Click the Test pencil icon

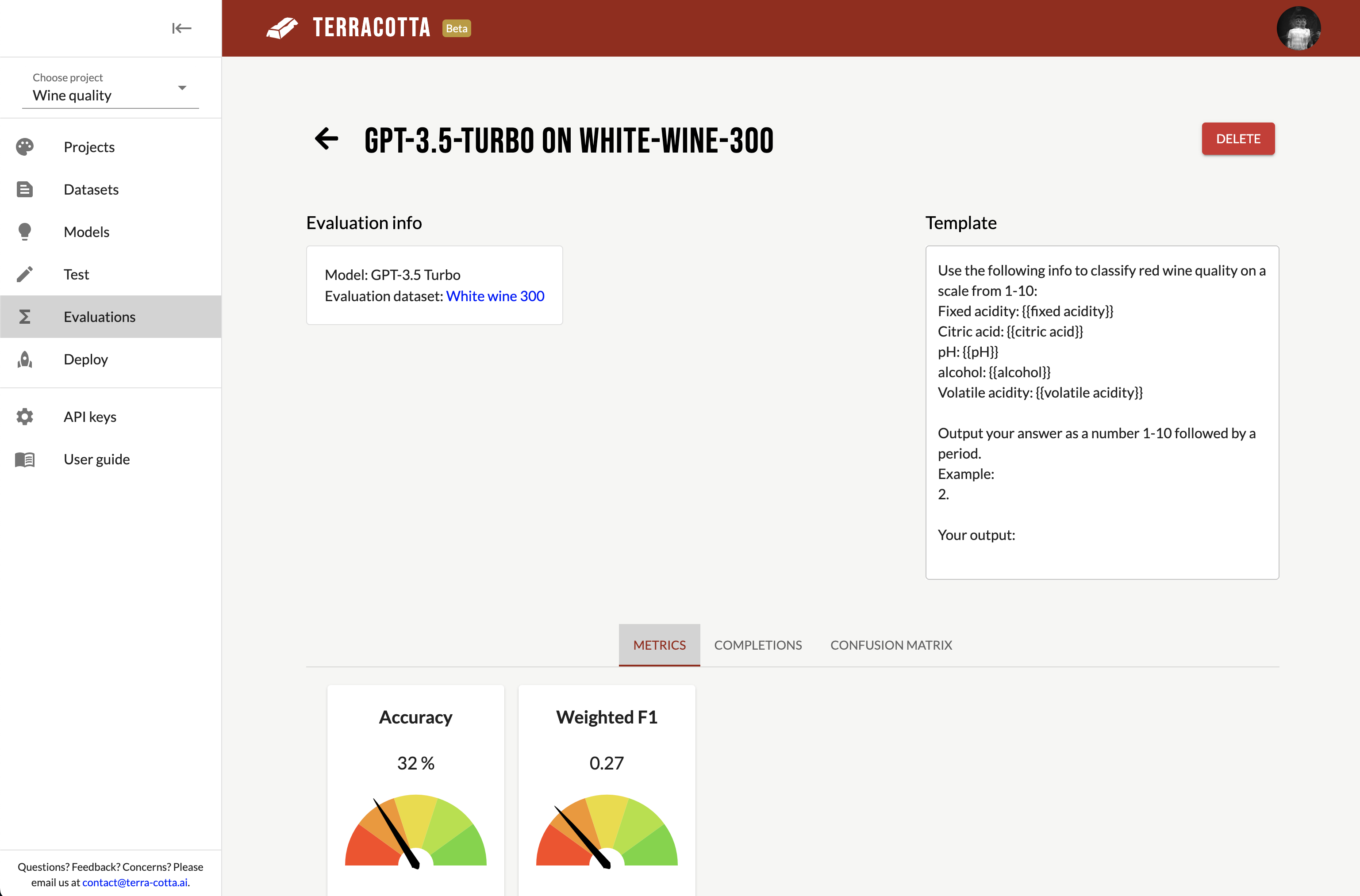click(25, 274)
